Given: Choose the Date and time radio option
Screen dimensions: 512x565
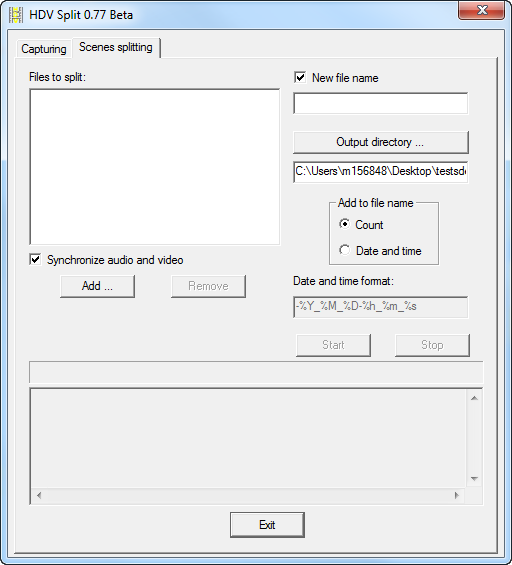Looking at the screenshot, I should click(344, 250).
